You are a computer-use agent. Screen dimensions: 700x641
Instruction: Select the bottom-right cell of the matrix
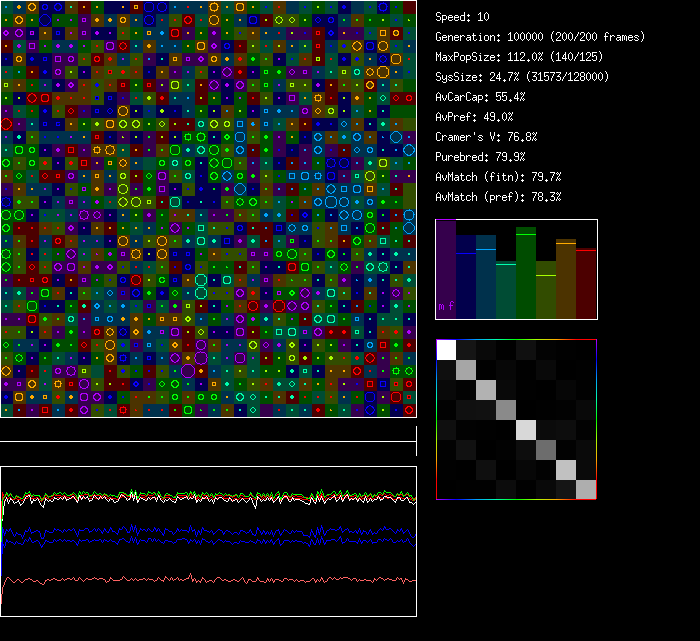tap(586, 489)
